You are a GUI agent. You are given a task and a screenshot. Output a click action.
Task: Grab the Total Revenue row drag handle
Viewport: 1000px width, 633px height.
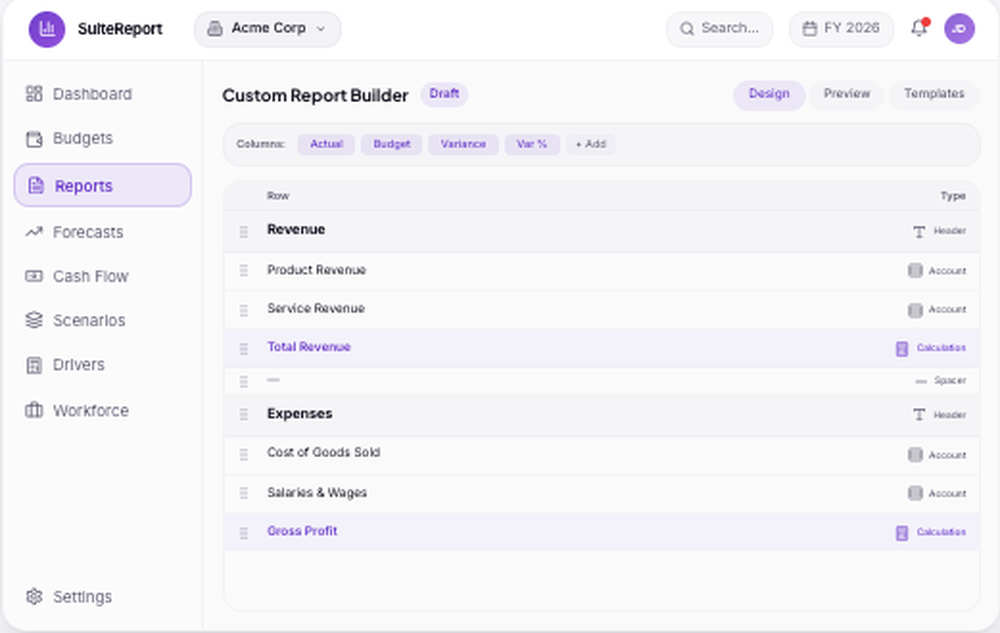[244, 349]
